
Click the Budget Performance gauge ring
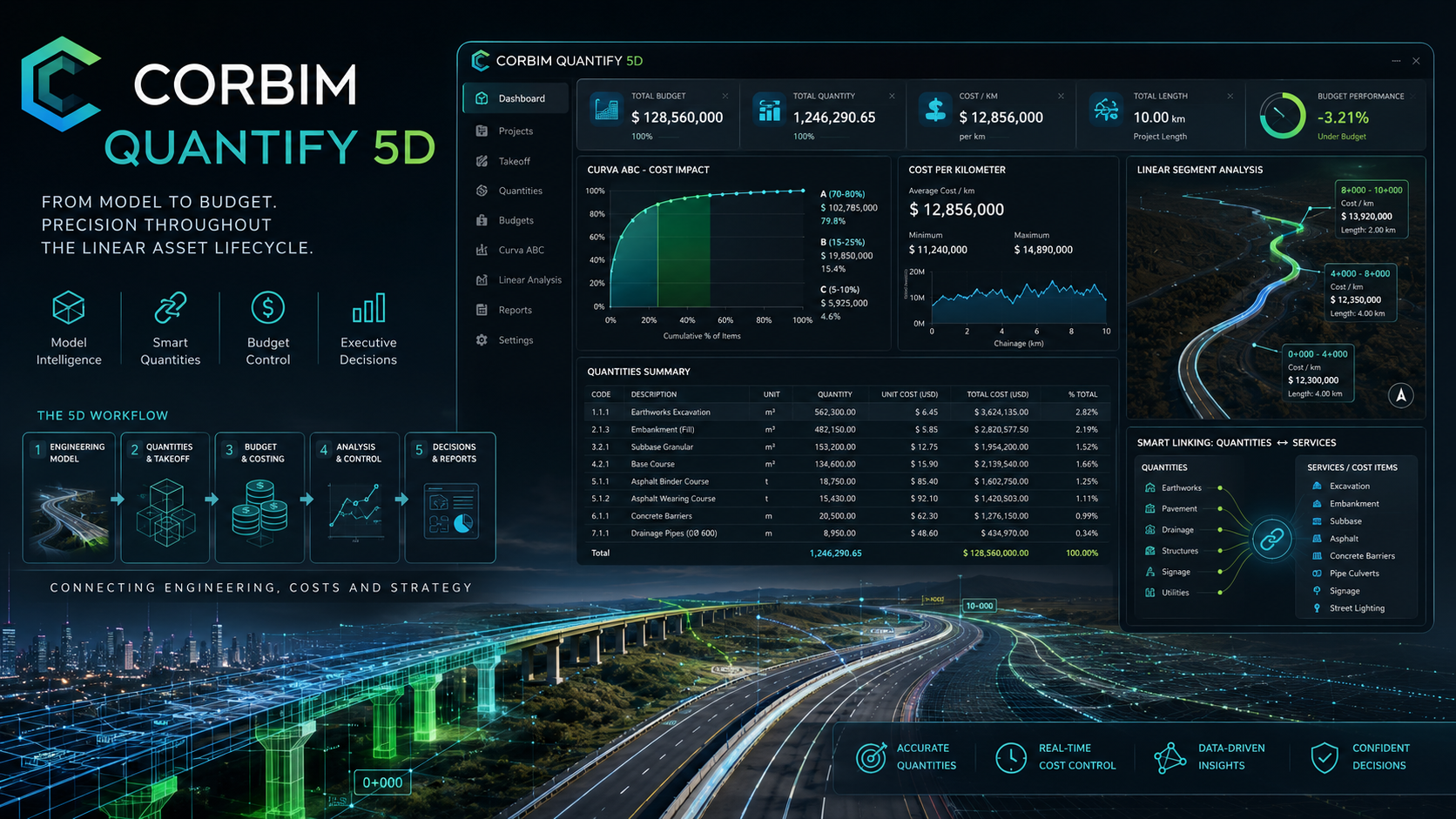click(x=1282, y=116)
